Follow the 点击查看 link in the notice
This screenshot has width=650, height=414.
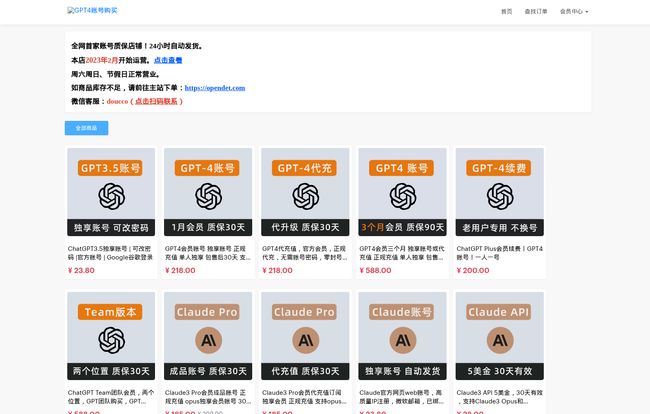(168, 60)
